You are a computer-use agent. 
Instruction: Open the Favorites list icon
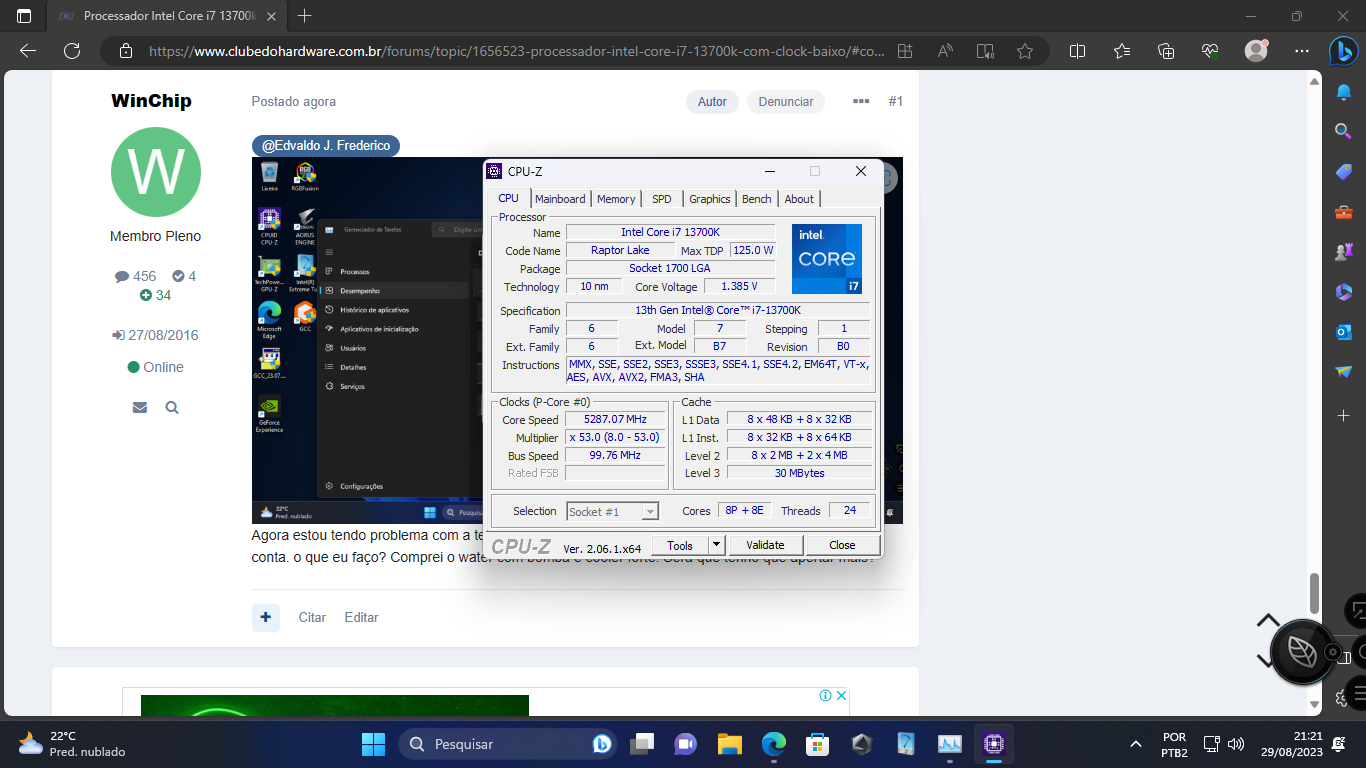click(1122, 51)
